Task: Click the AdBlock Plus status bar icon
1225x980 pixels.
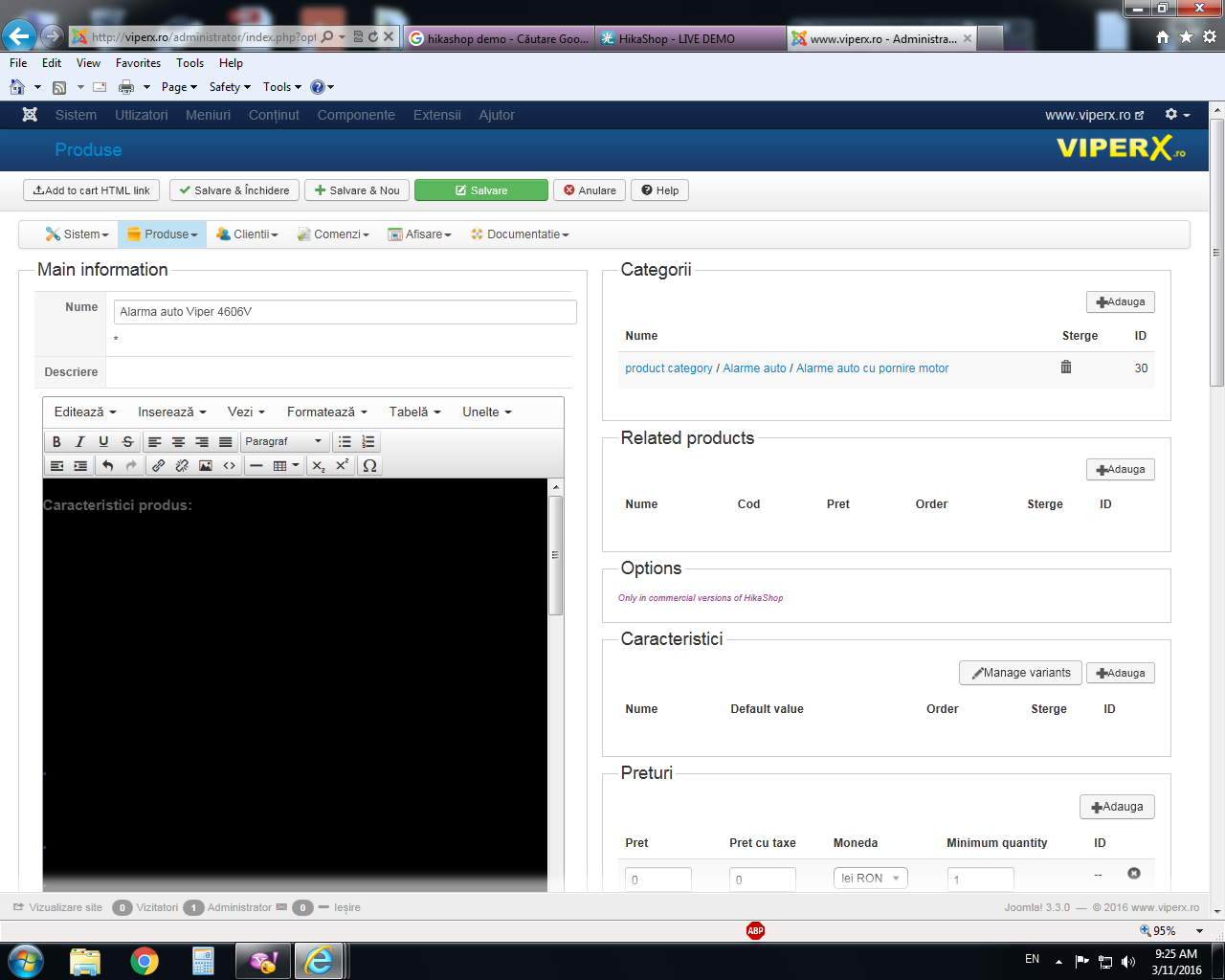Action: coord(755,930)
